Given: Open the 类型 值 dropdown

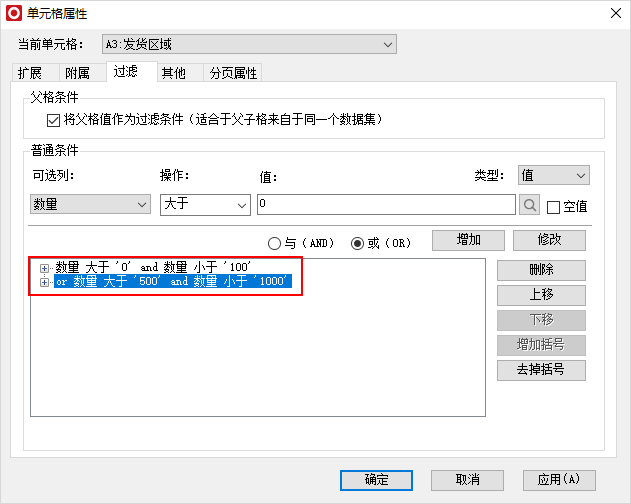Looking at the screenshot, I should pyautogui.click(x=554, y=176).
